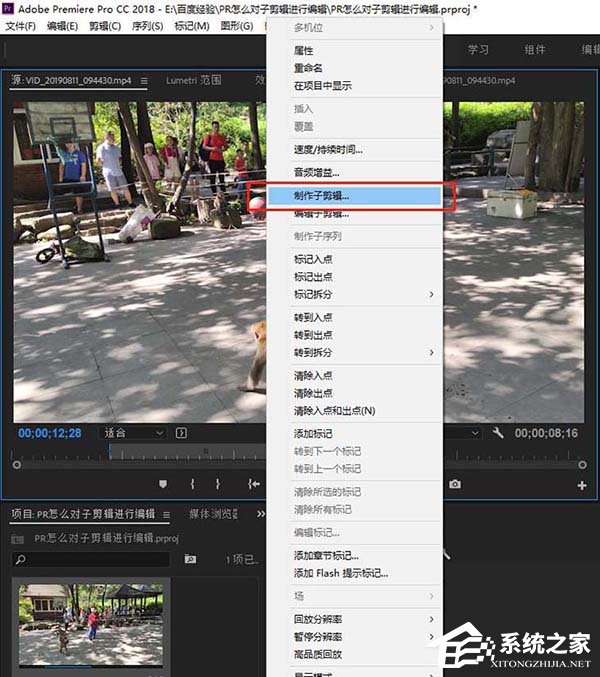Expand panel overflow double-chevron
The image size is (600, 677).
[x=261, y=514]
